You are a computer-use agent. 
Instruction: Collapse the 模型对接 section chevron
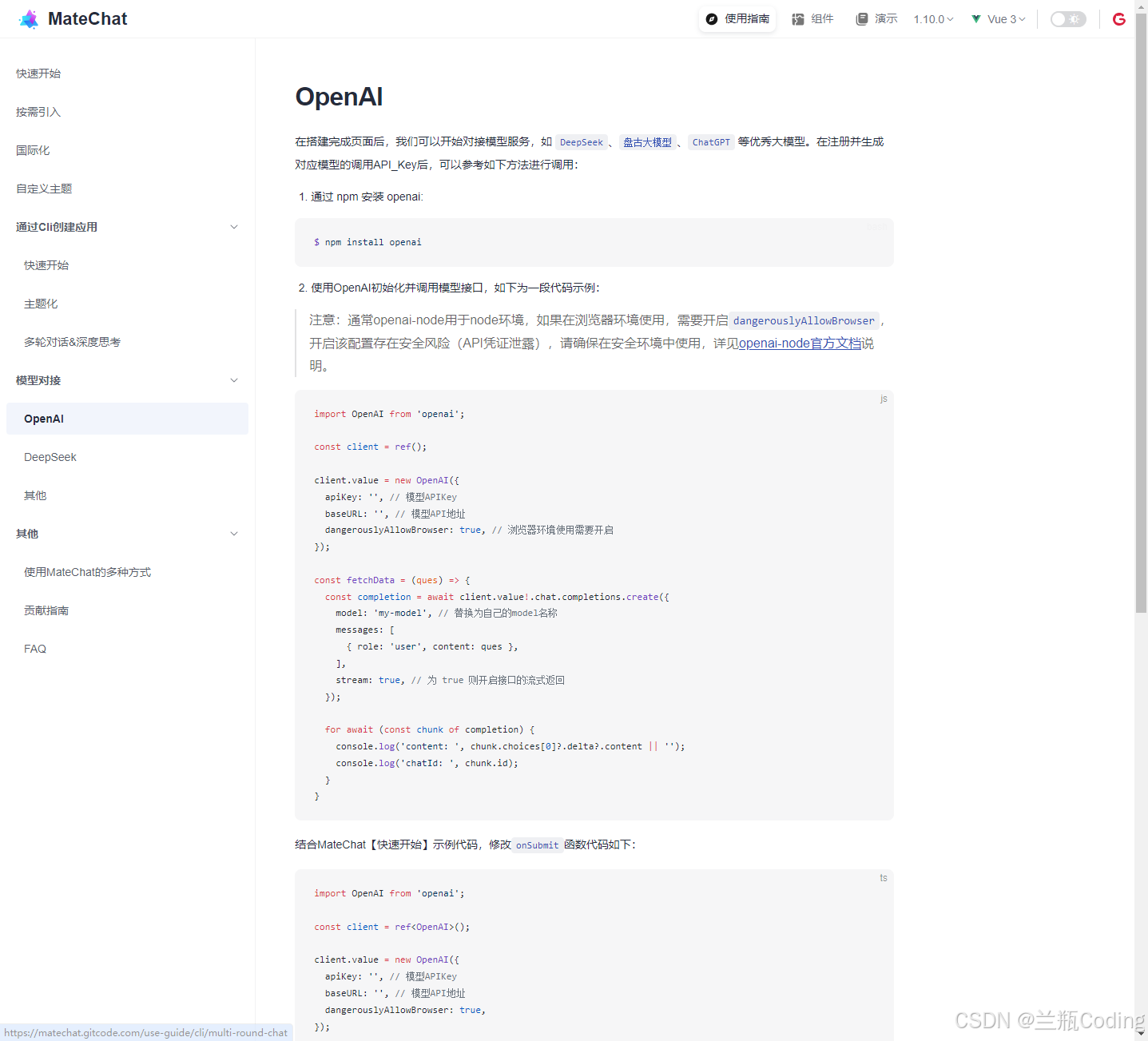click(234, 380)
